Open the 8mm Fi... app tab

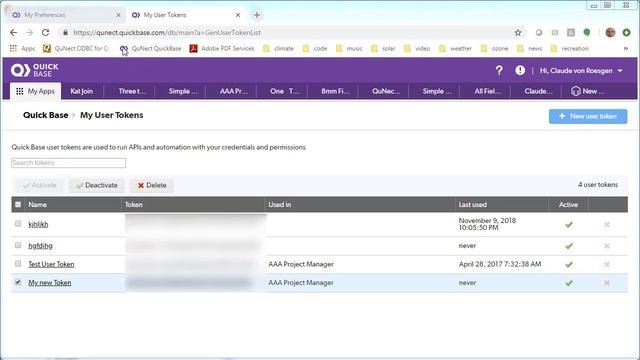point(335,91)
